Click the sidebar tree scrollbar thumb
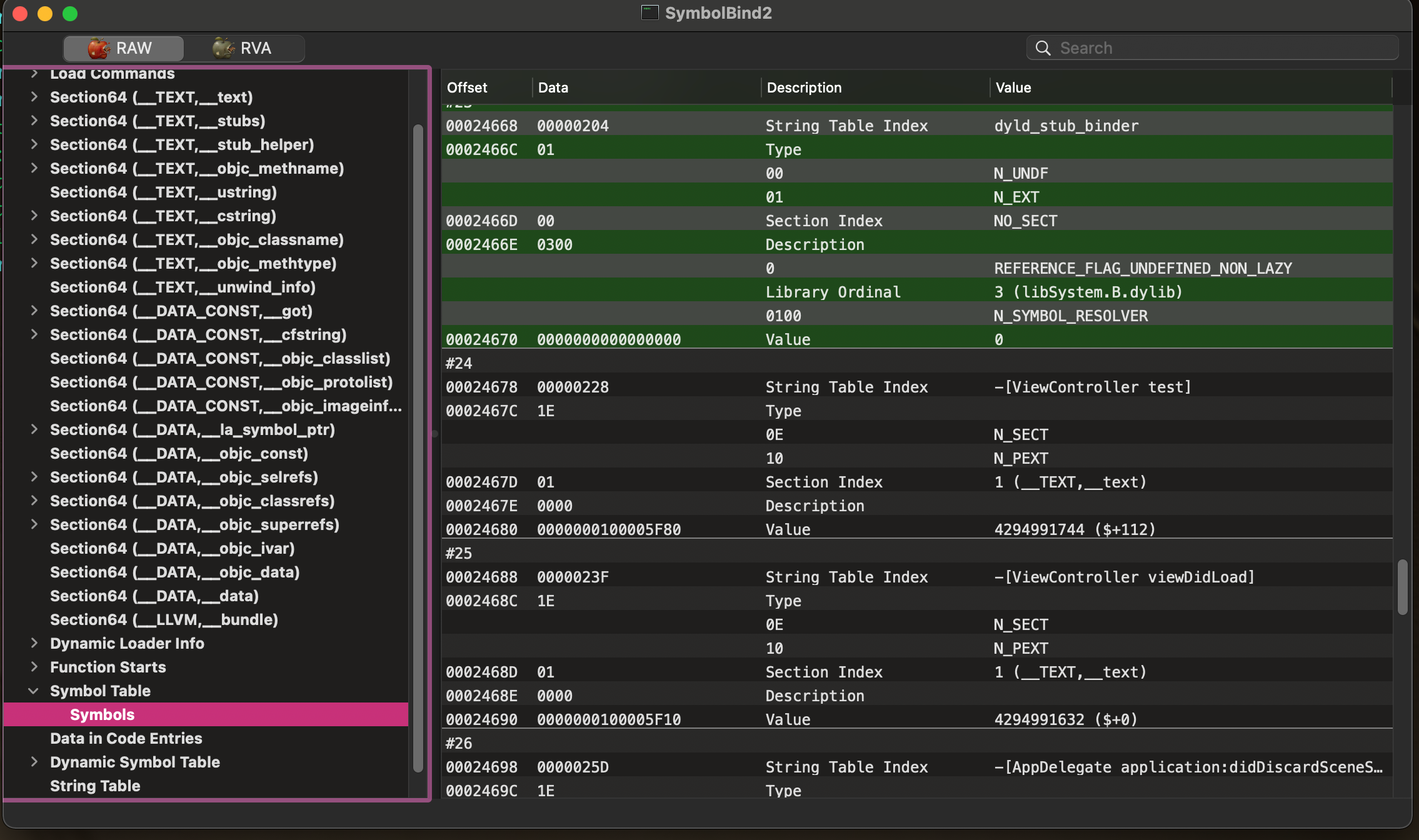 coord(418,448)
